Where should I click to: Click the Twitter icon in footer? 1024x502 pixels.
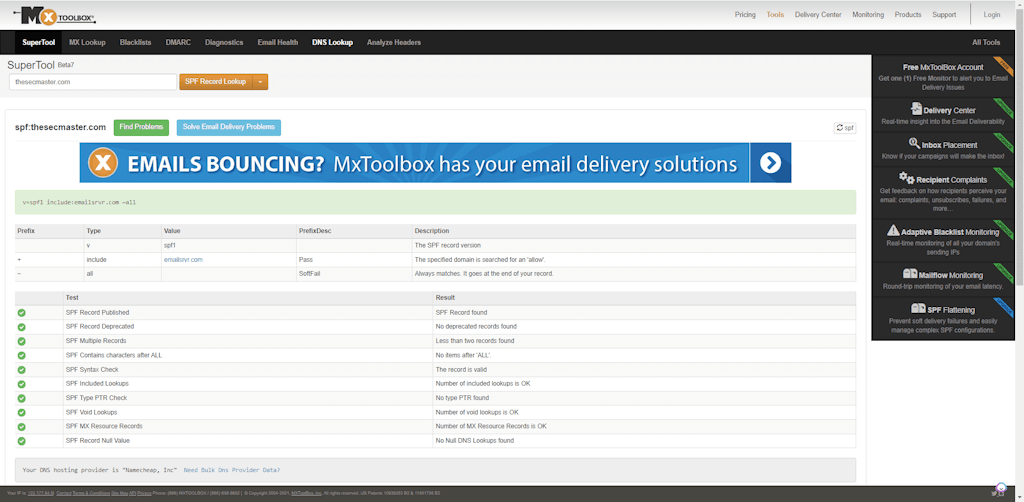[x=993, y=493]
